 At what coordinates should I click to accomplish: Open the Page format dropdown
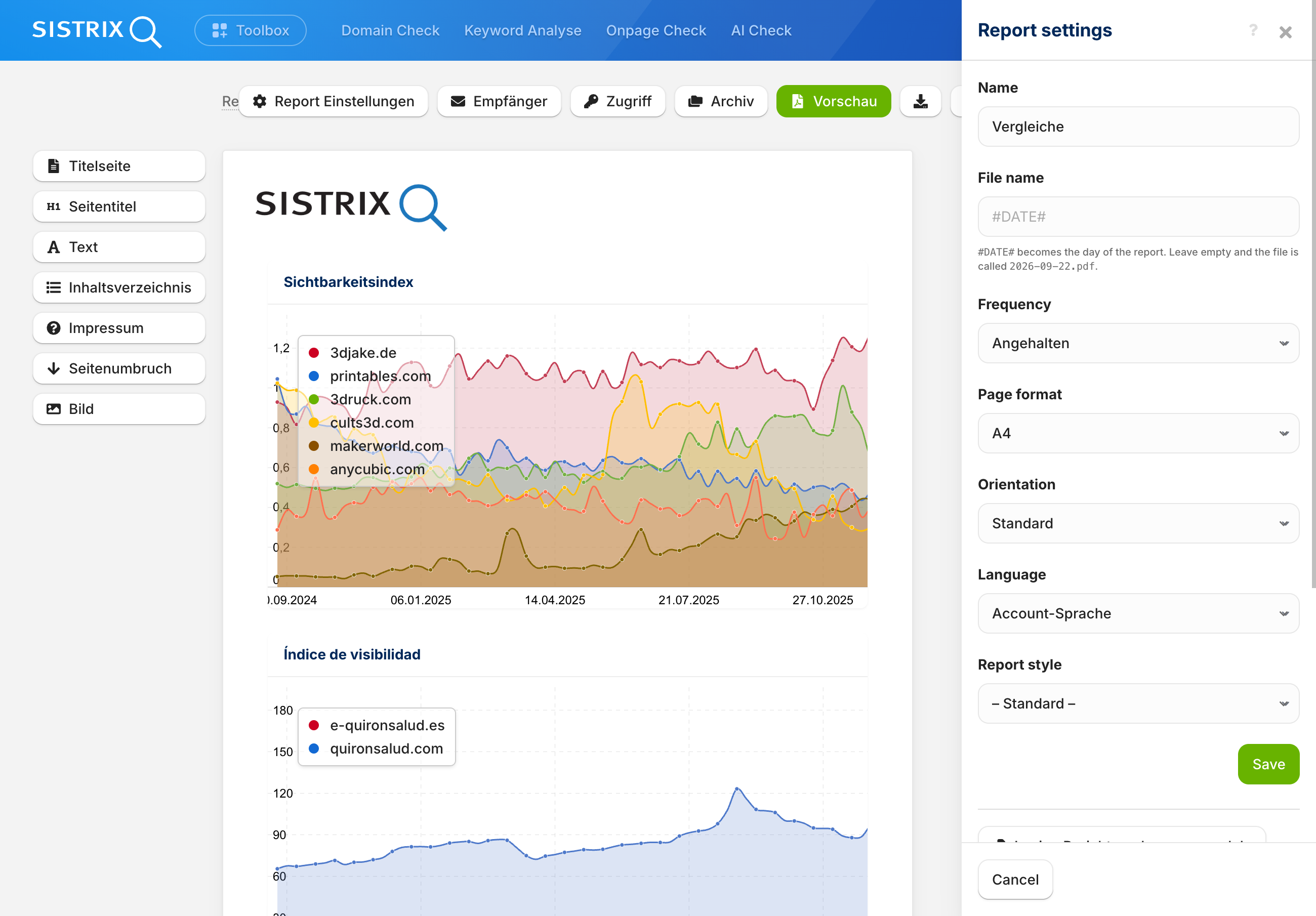(x=1138, y=433)
